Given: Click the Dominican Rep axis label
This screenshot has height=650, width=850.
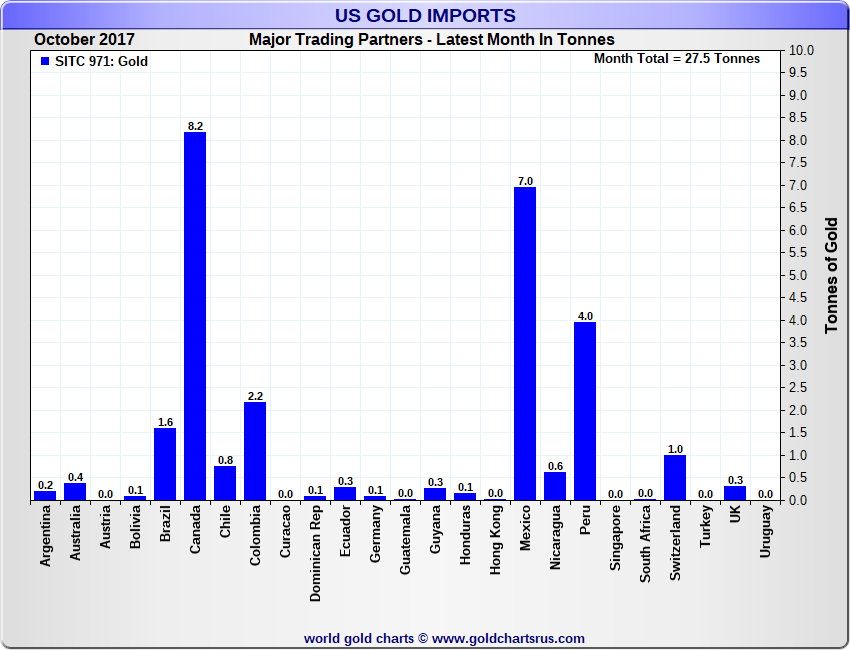Looking at the screenshot, I should [315, 553].
